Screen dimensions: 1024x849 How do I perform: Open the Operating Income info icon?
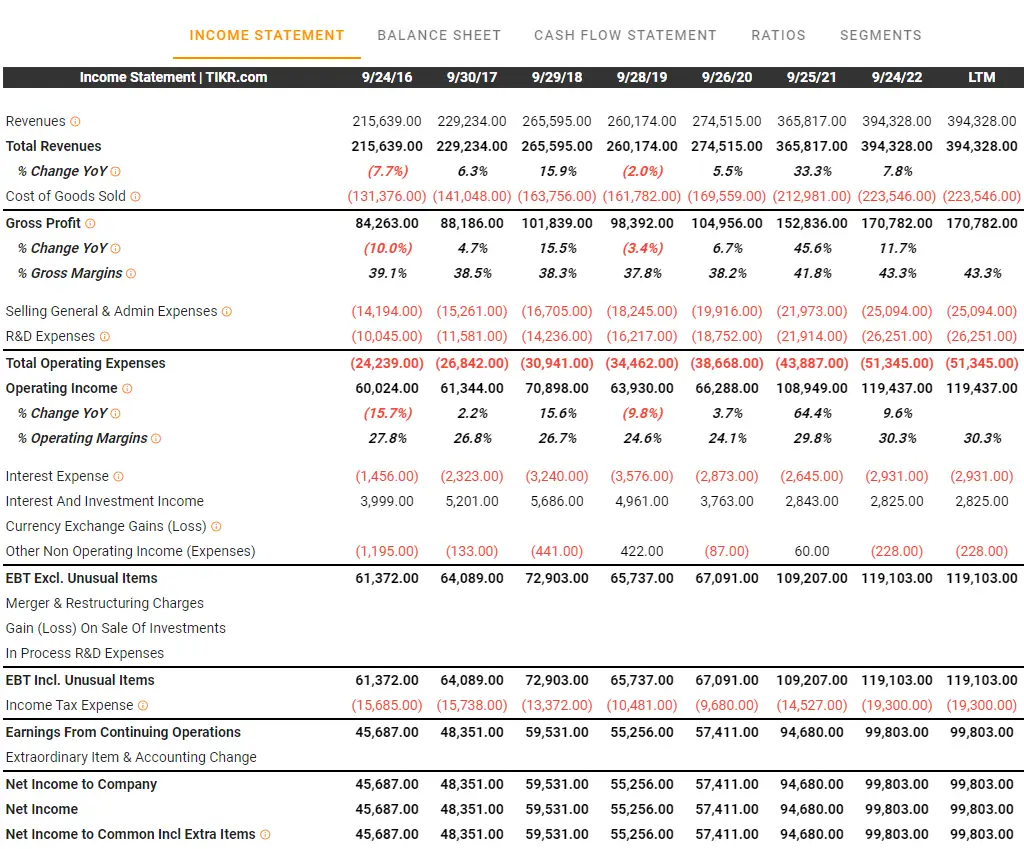[126, 388]
